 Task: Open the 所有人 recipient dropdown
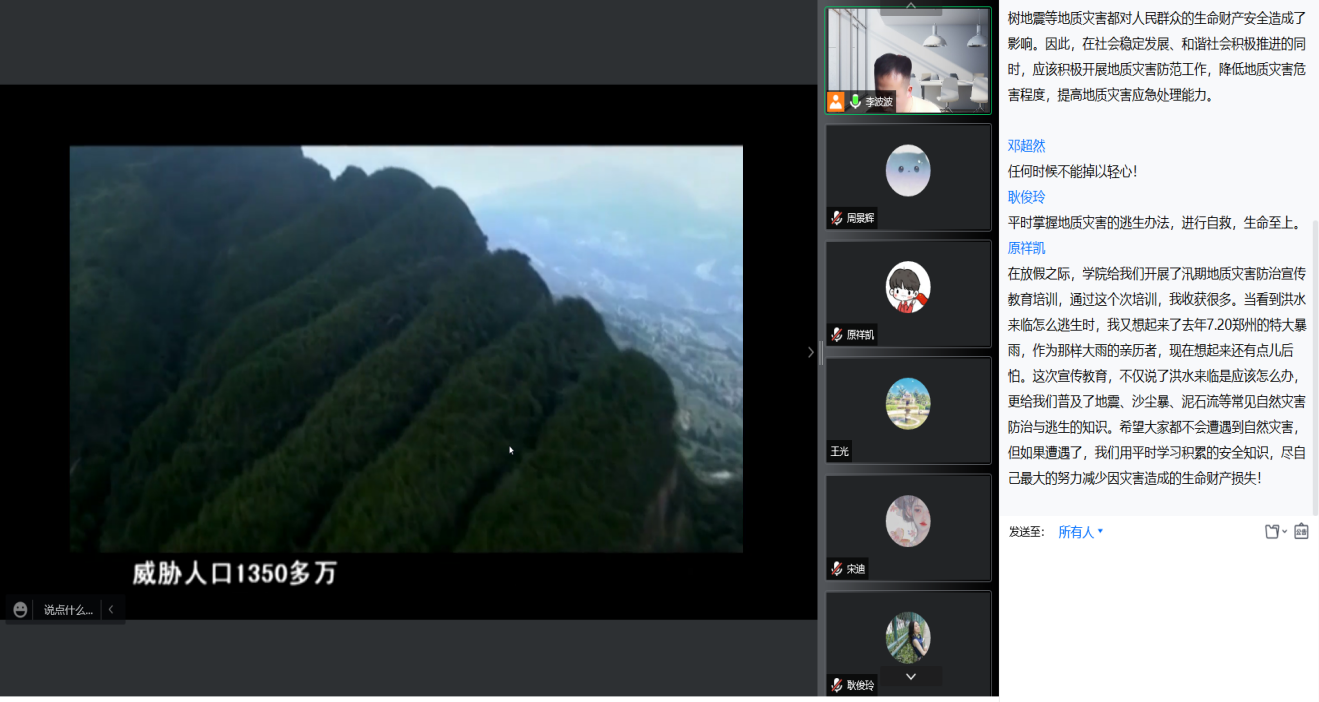[1080, 532]
